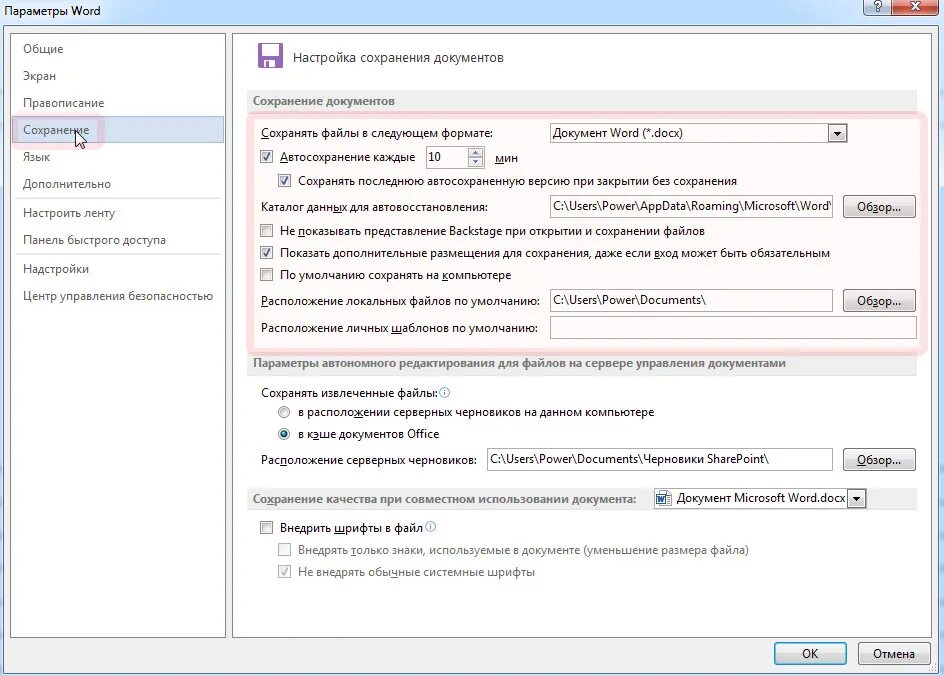Click the Настройка сохранения документов heading
Screen dimensions: 944x676
398,58
